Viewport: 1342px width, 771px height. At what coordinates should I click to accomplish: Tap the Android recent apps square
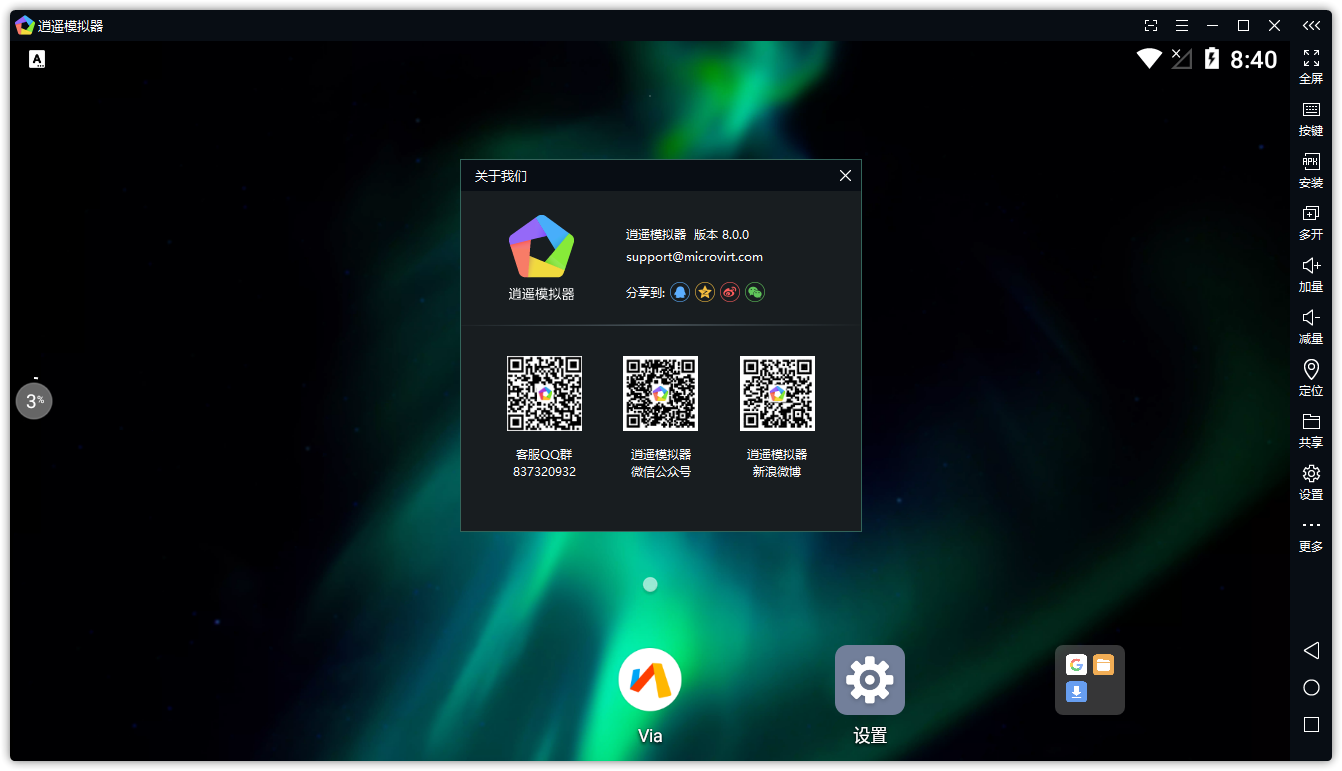(1311, 724)
